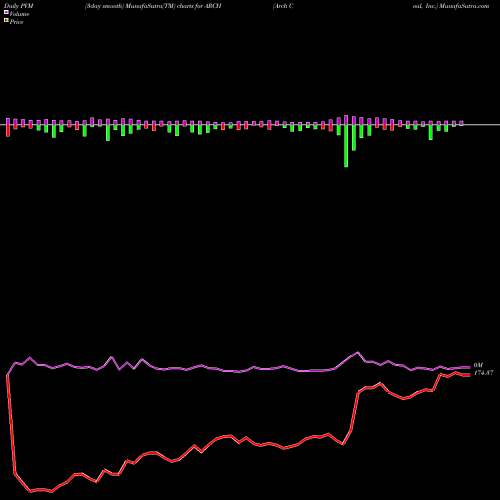Click the Volume legend color swatch
Screen dimensions: 500x500
(6, 13)
